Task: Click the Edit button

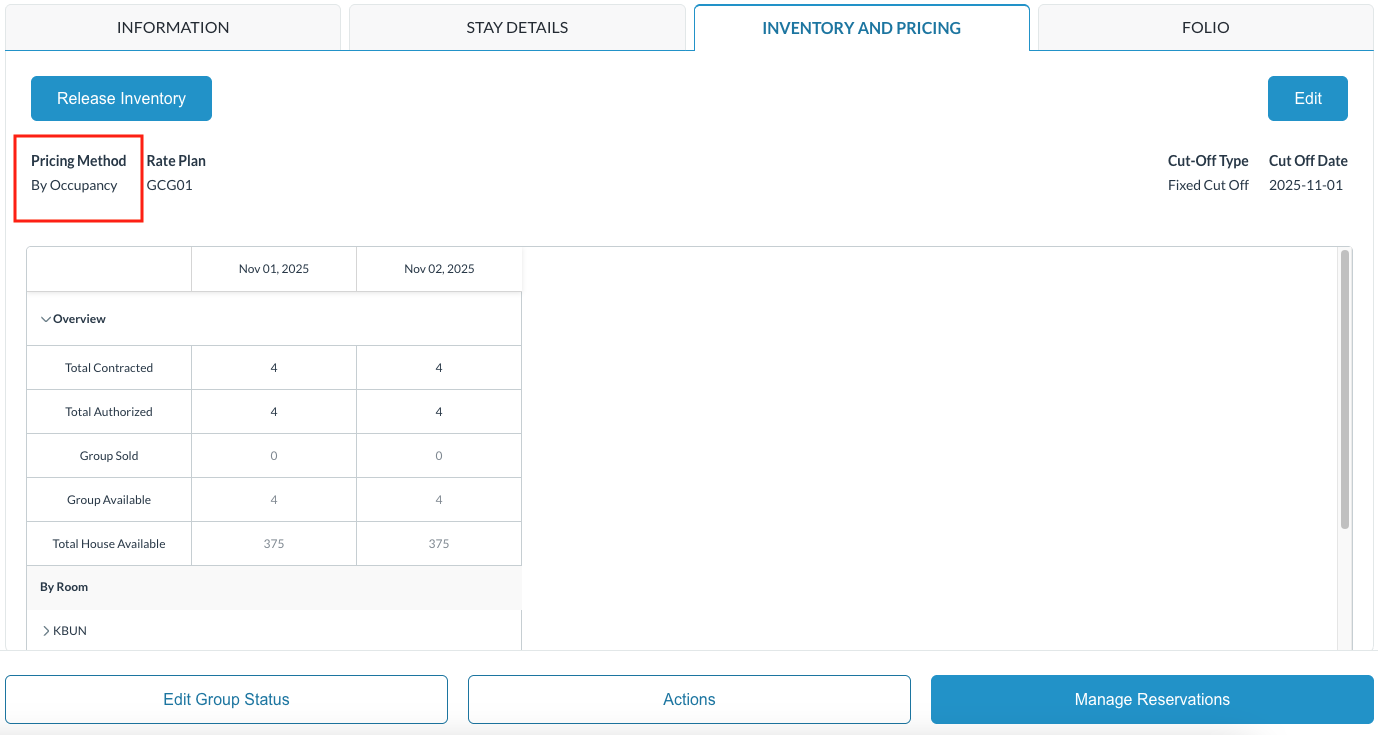Action: click(x=1307, y=98)
